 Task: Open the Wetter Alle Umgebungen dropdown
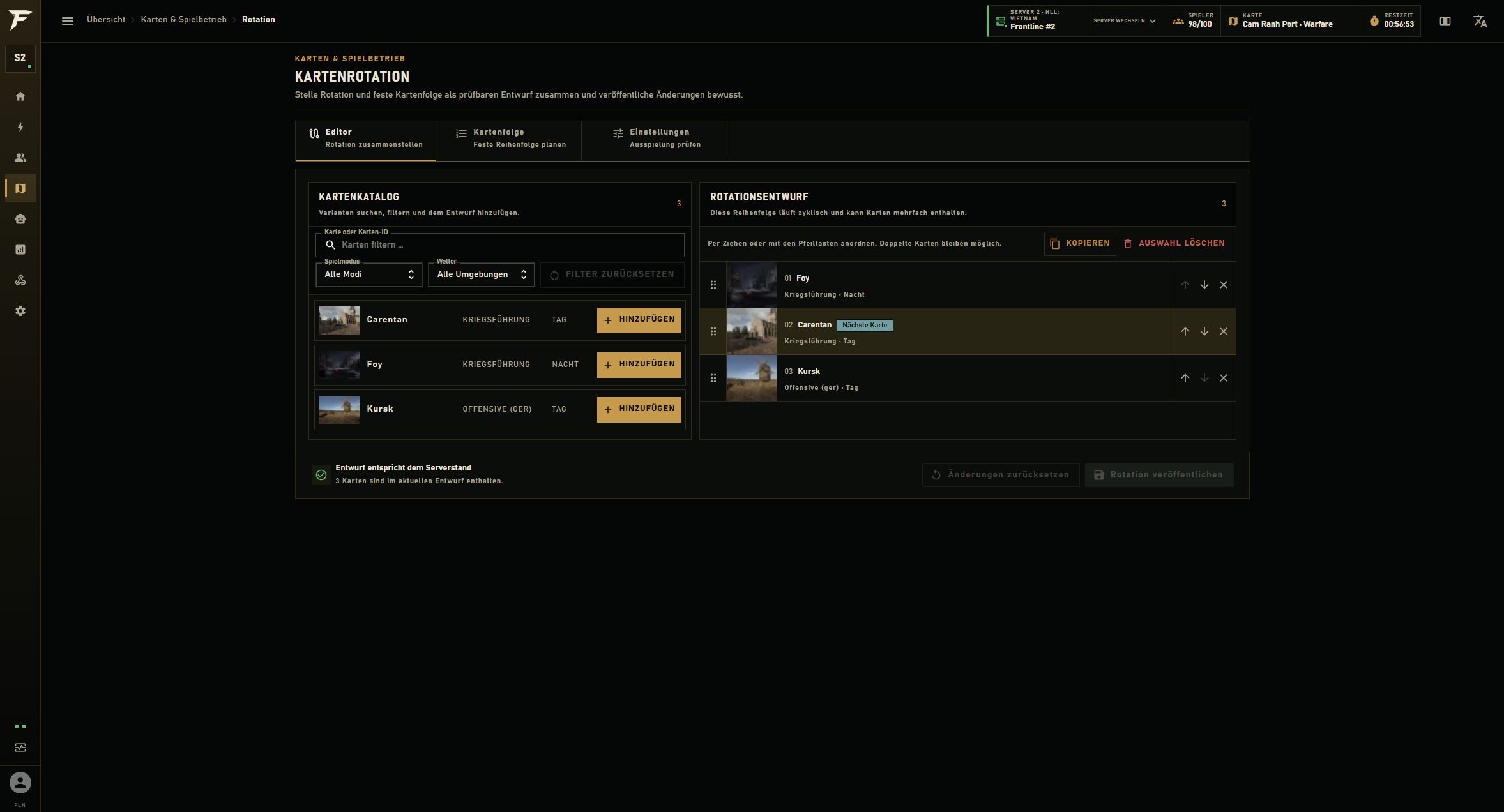point(482,274)
